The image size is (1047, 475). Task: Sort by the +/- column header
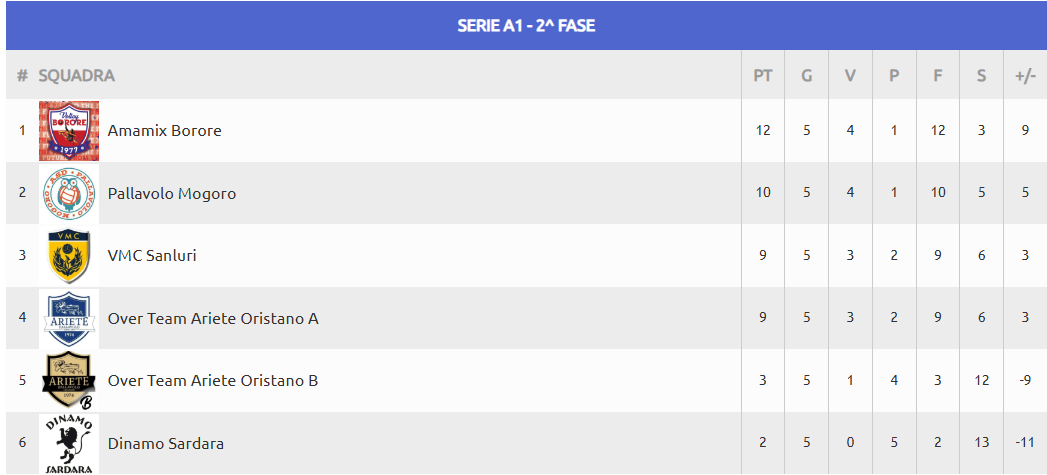click(1025, 75)
